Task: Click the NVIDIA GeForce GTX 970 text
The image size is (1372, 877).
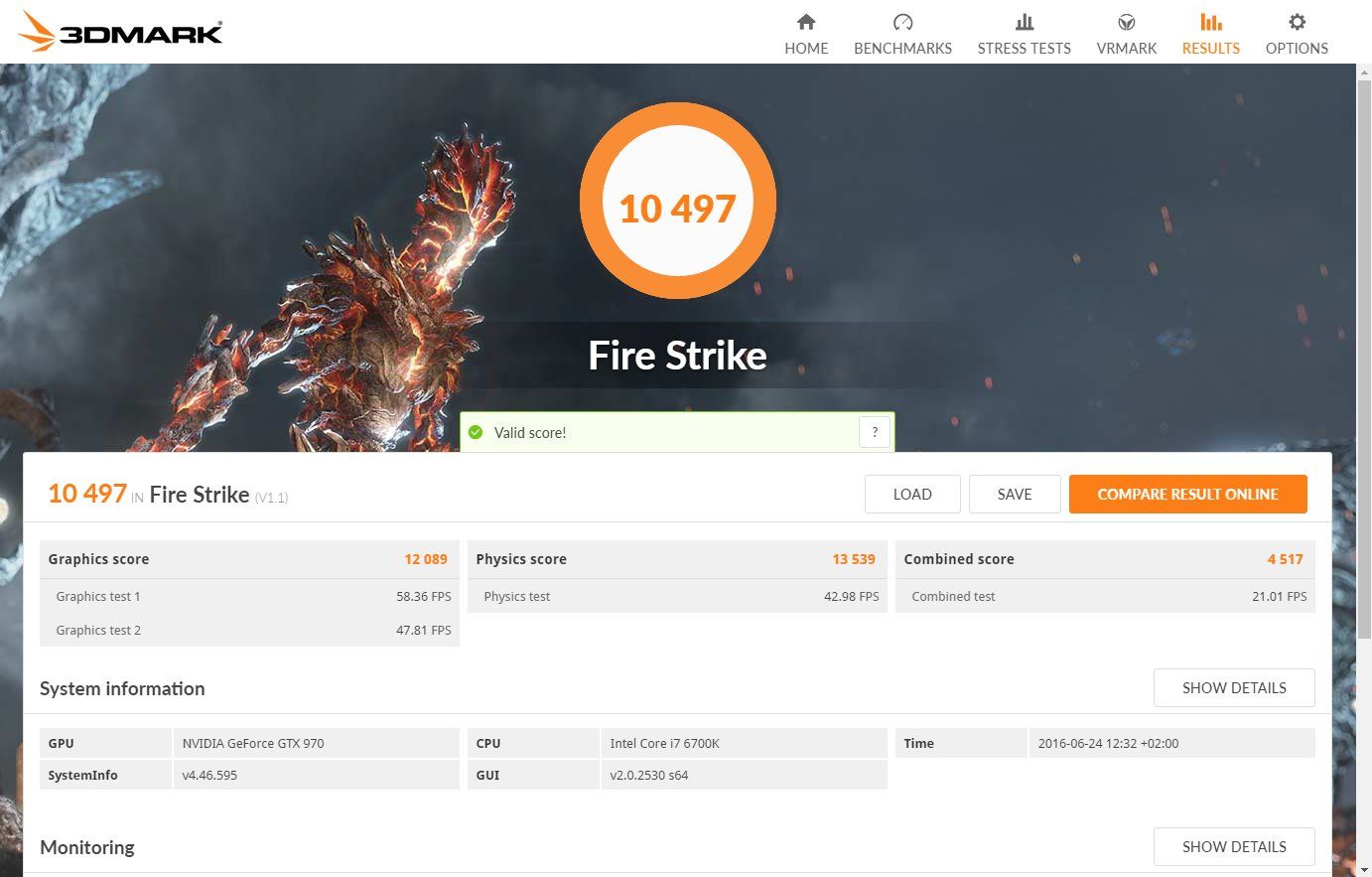Action: [x=253, y=743]
